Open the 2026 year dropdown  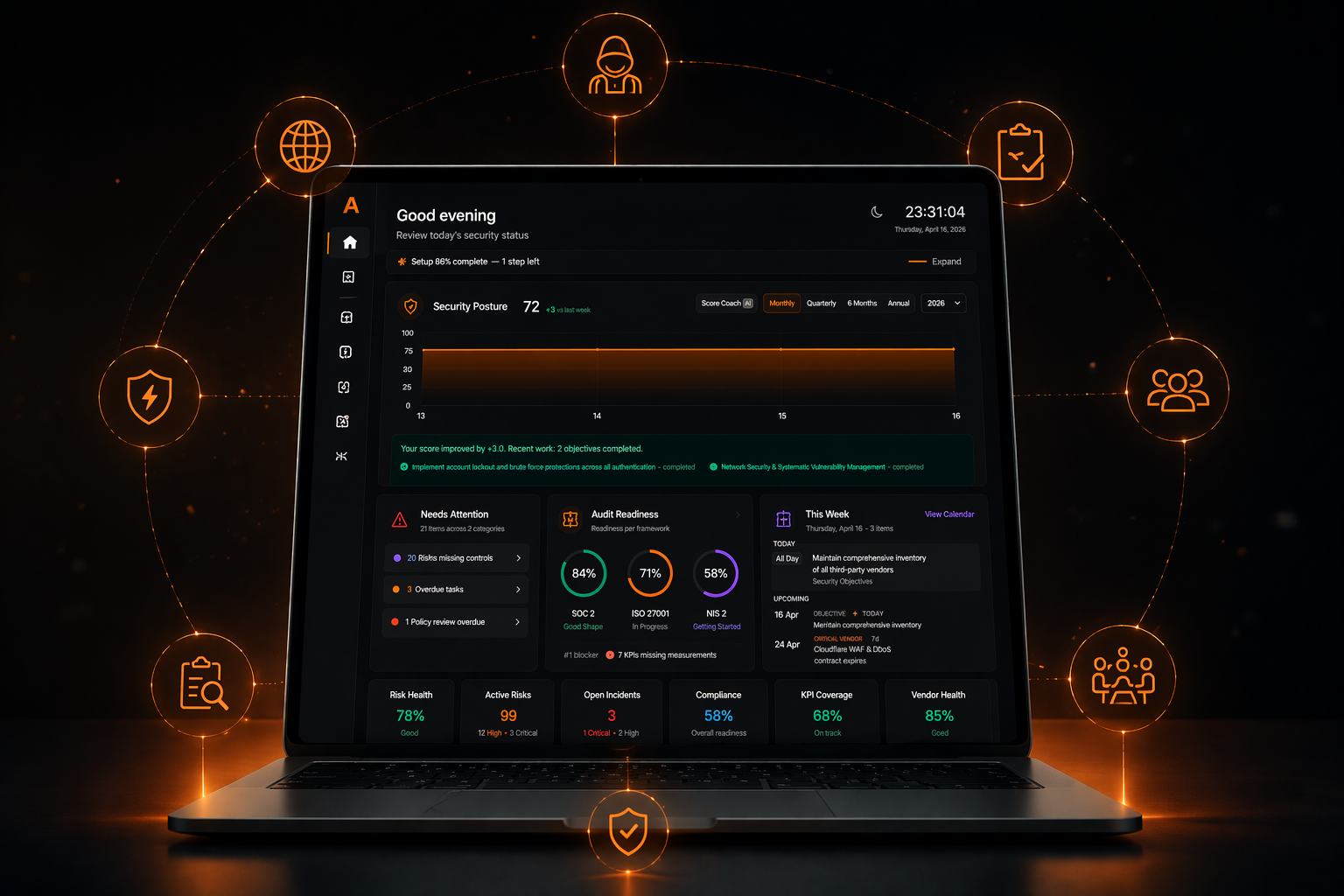[943, 304]
